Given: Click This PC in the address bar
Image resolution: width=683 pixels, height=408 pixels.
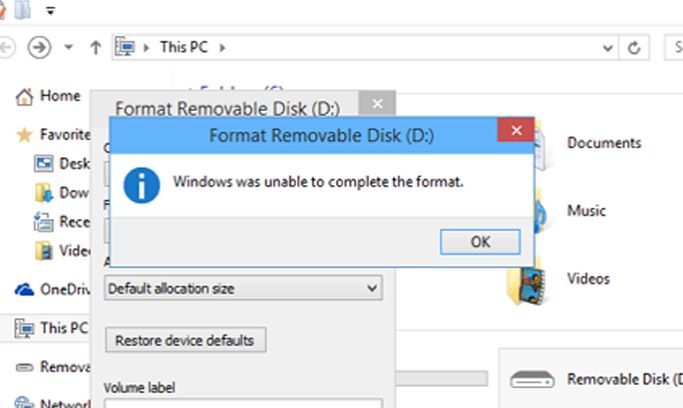Looking at the screenshot, I should coord(184,47).
